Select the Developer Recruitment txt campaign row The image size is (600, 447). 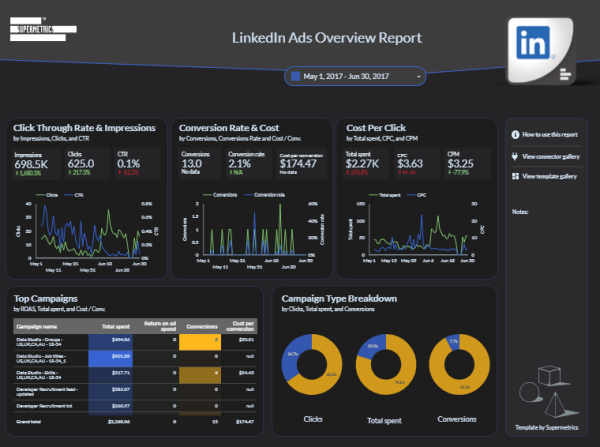[x=135, y=406]
